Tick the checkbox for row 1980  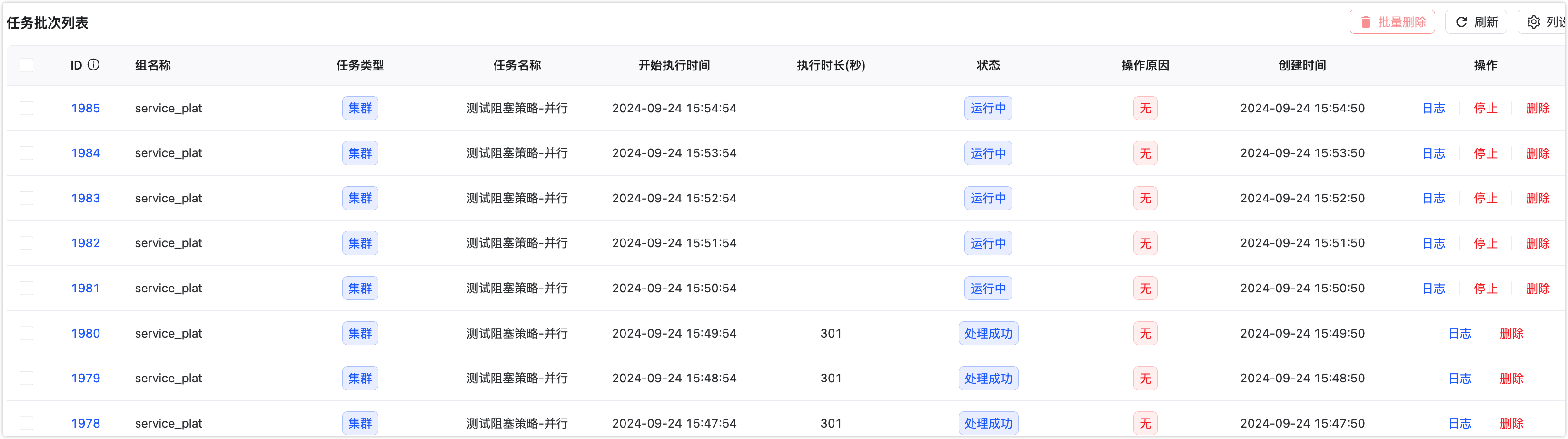click(x=26, y=333)
